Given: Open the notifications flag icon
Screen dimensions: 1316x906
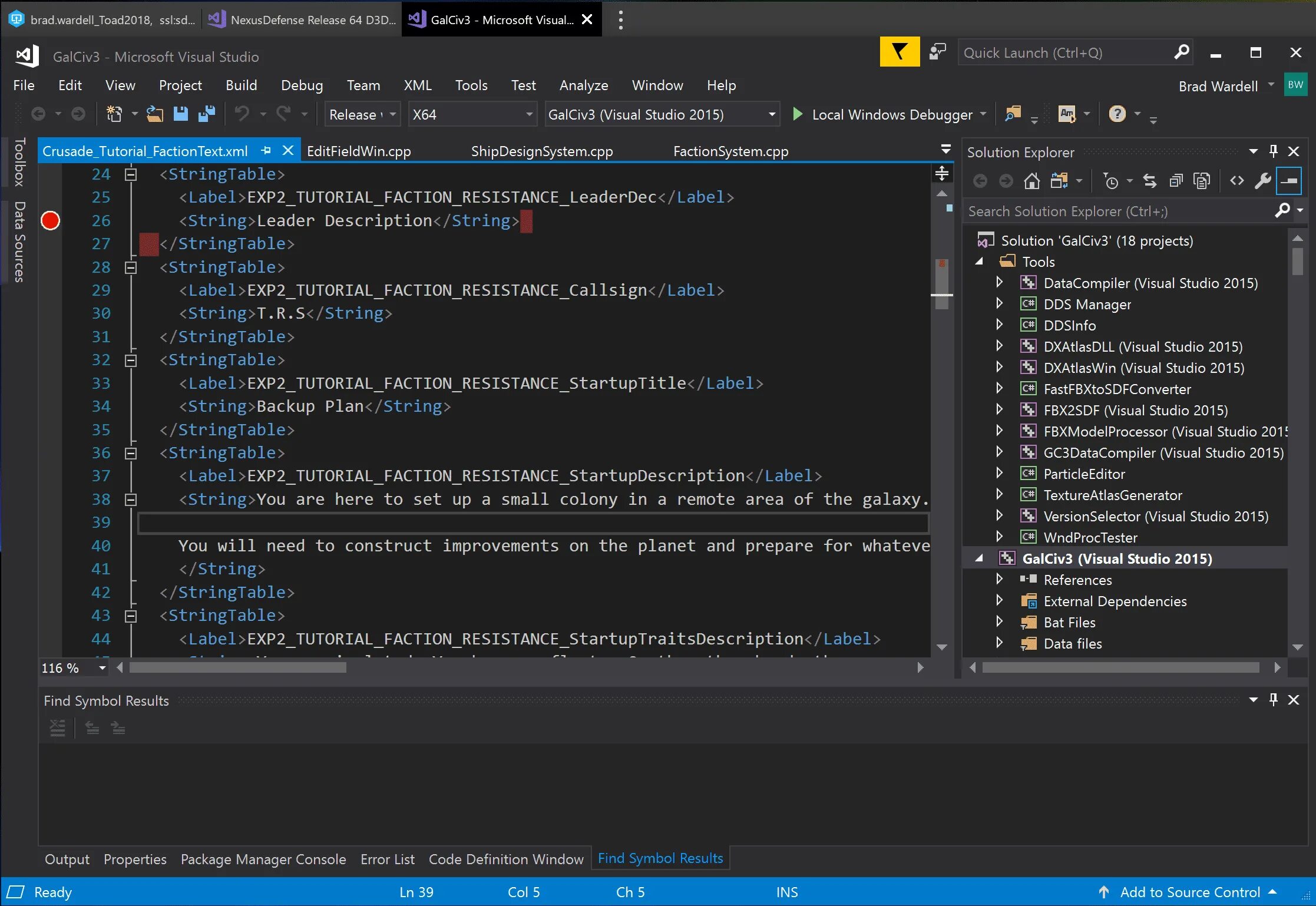Looking at the screenshot, I should point(899,52).
